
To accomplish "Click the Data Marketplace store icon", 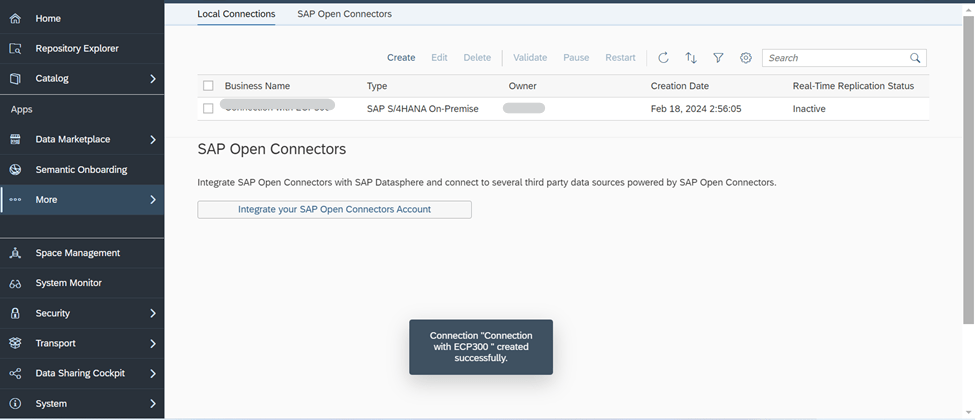I will tap(16, 139).
